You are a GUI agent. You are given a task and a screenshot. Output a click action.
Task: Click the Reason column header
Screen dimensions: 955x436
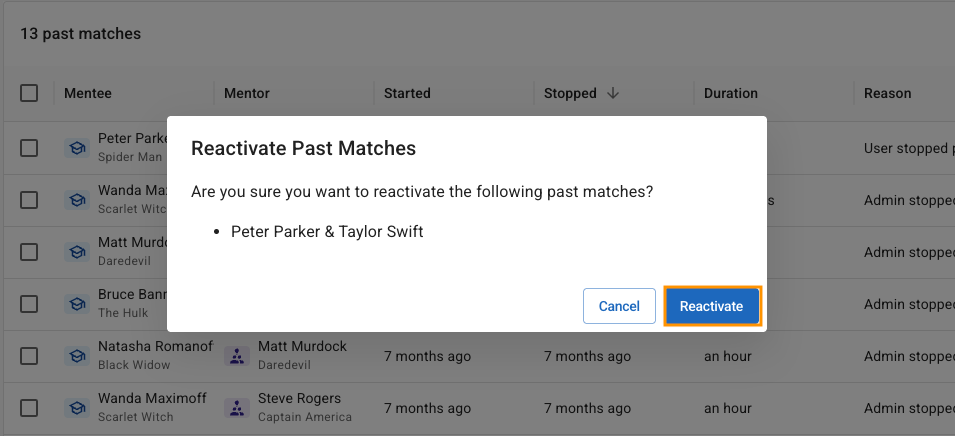pyautogui.click(x=887, y=93)
